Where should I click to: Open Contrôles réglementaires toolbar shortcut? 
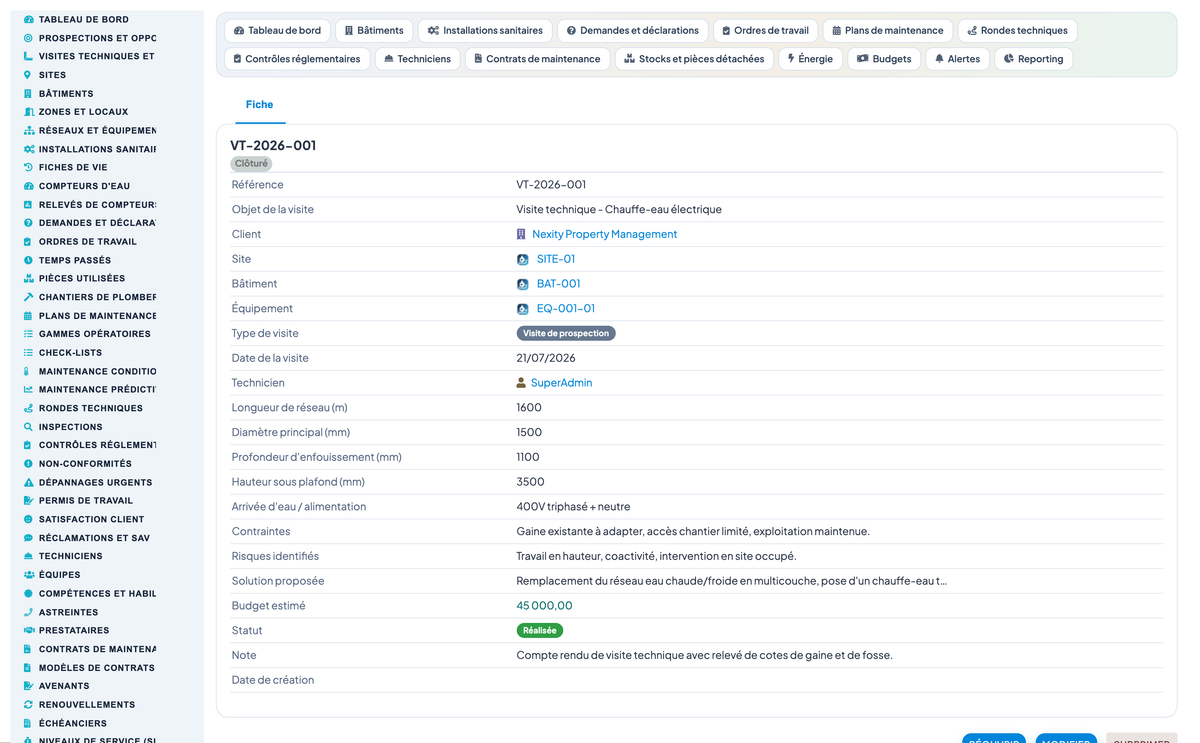pos(297,59)
